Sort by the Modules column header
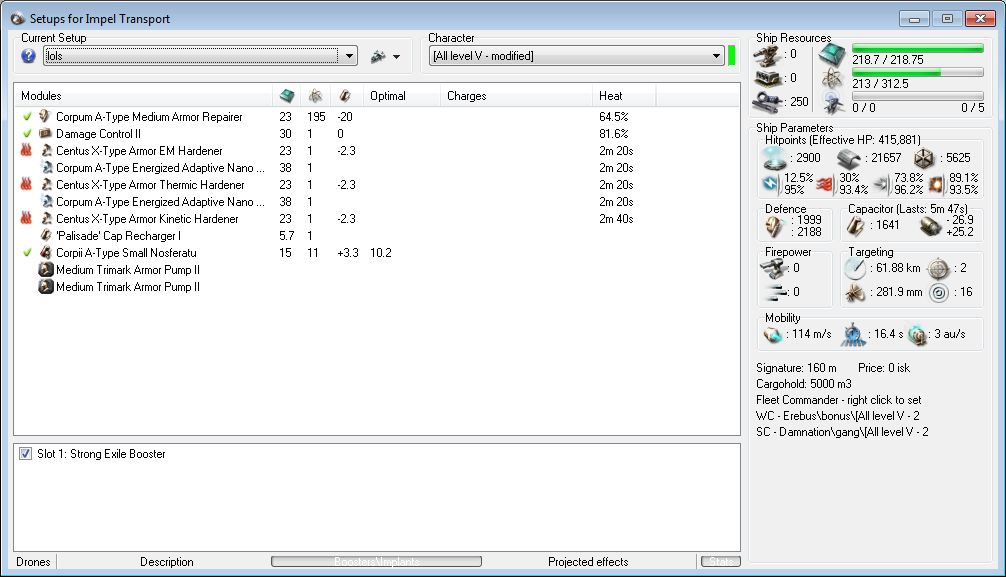The width and height of the screenshot is (1006, 577). pos(145,96)
